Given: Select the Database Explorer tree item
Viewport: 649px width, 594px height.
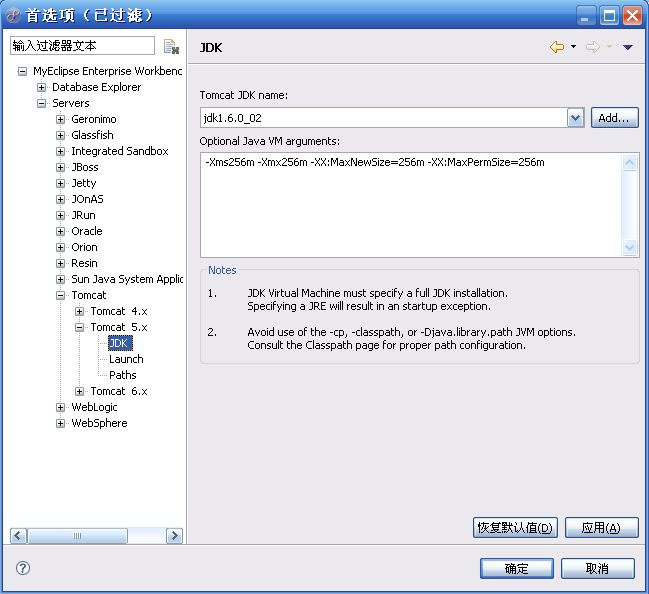Looking at the screenshot, I should point(96,87).
